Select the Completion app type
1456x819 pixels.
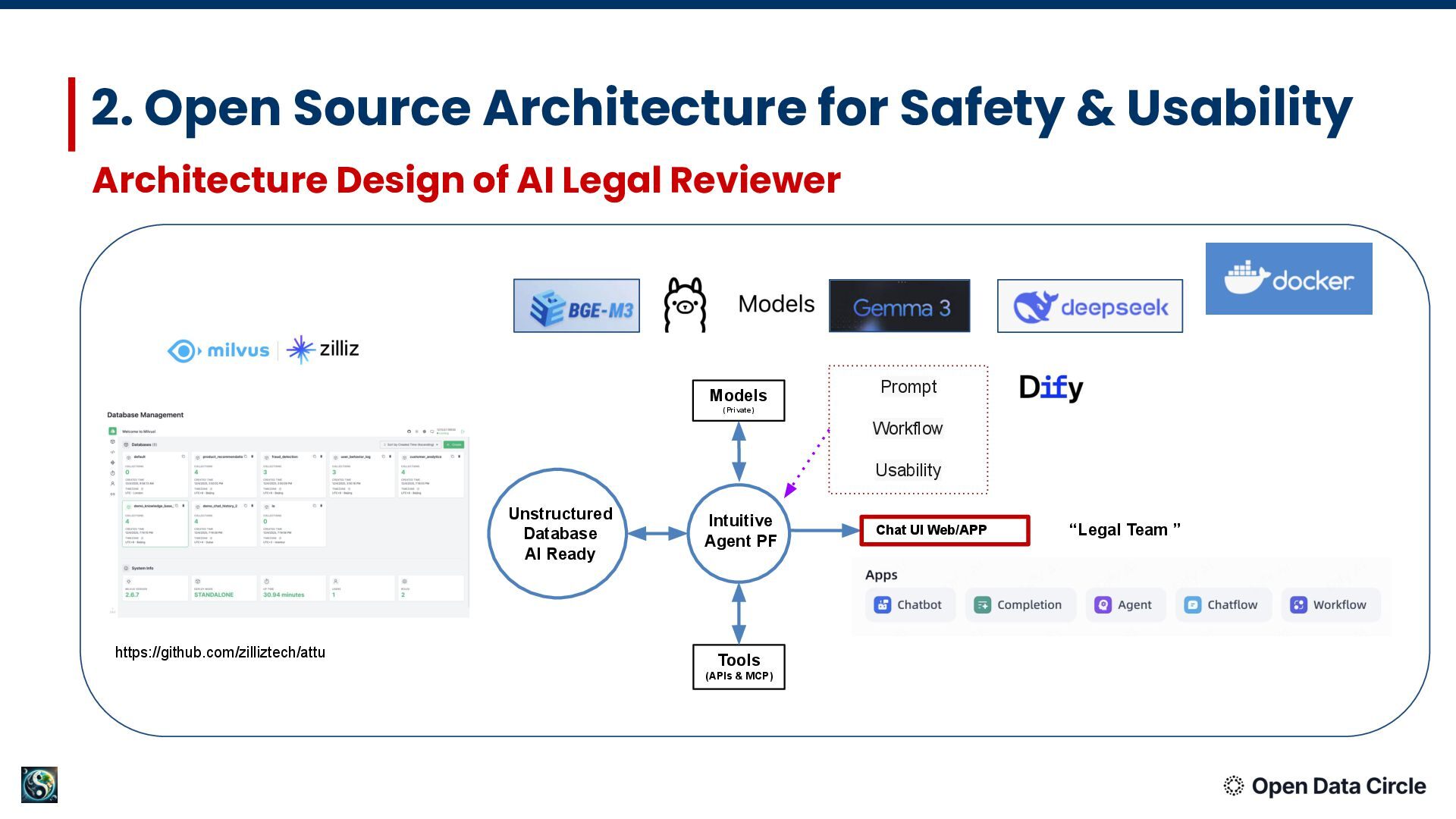[1018, 605]
